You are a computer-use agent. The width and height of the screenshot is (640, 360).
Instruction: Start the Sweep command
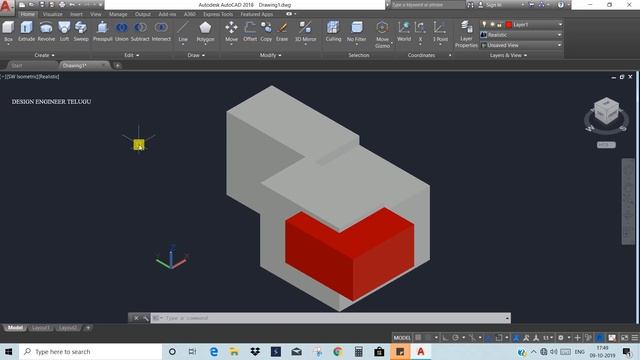[81, 31]
